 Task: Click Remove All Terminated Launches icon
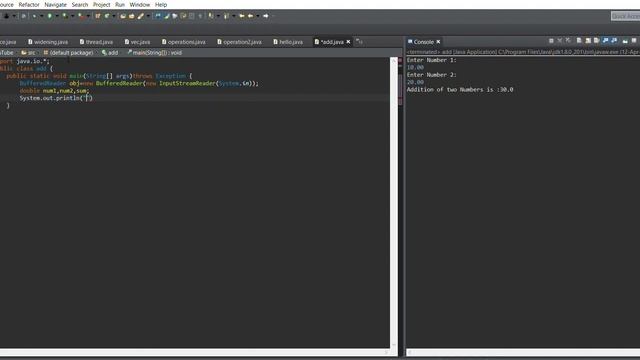[568, 40]
